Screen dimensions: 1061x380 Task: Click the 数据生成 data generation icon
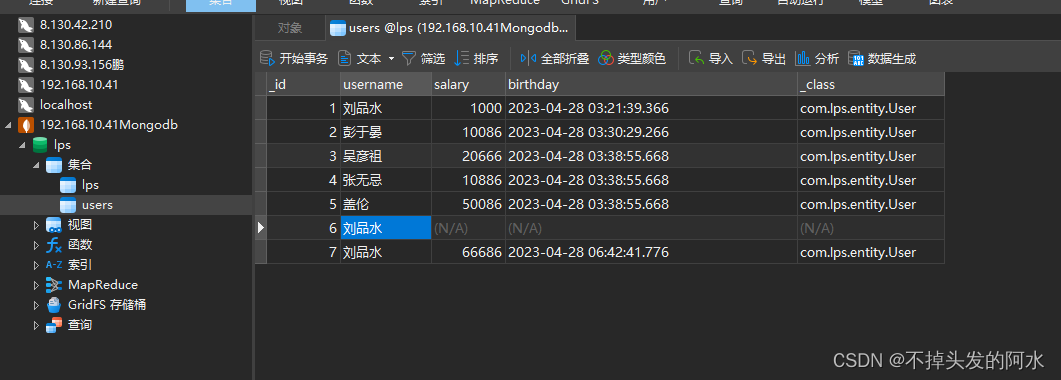point(856,58)
